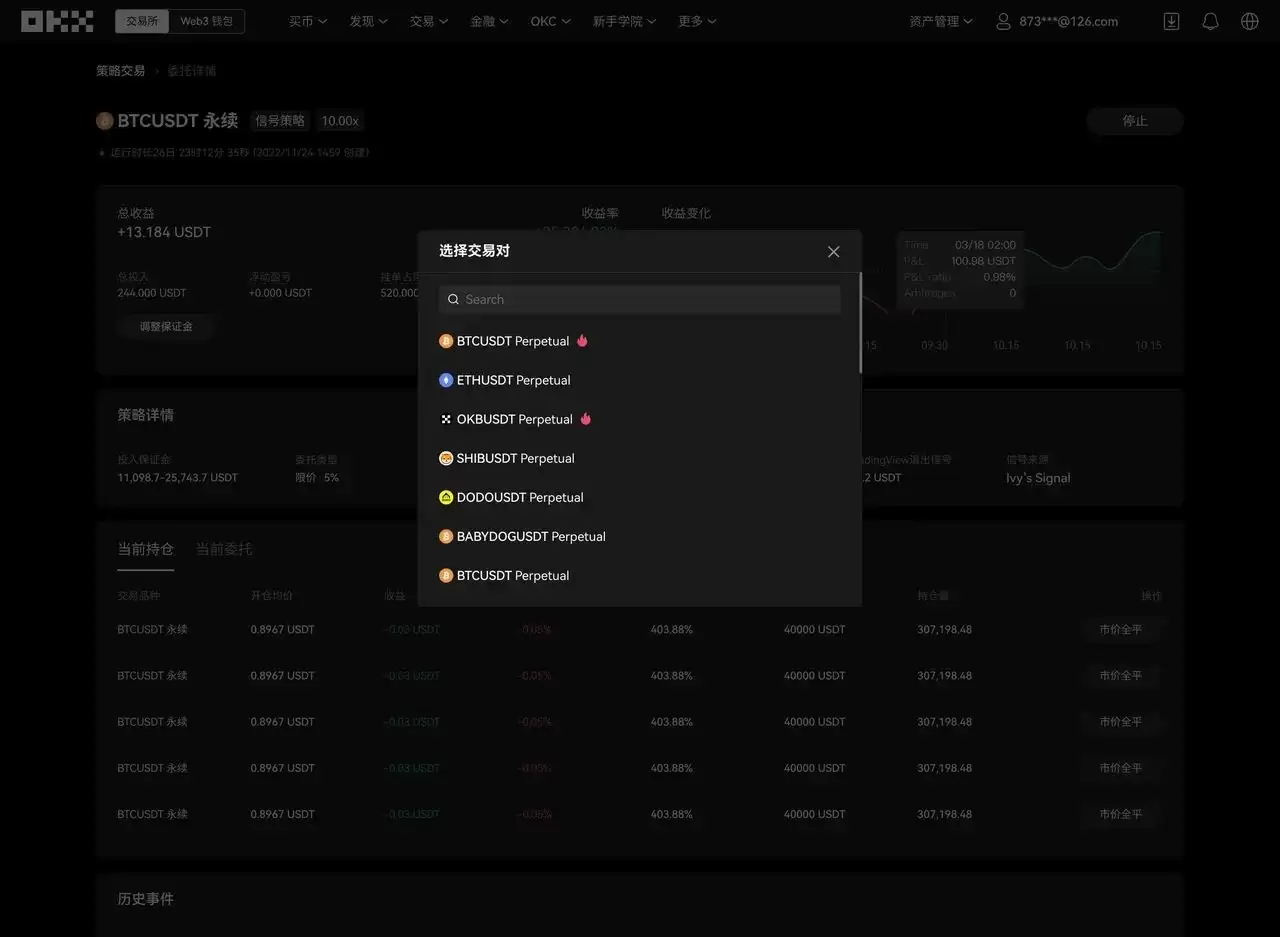Click the DODO coin icon in the list

445,497
